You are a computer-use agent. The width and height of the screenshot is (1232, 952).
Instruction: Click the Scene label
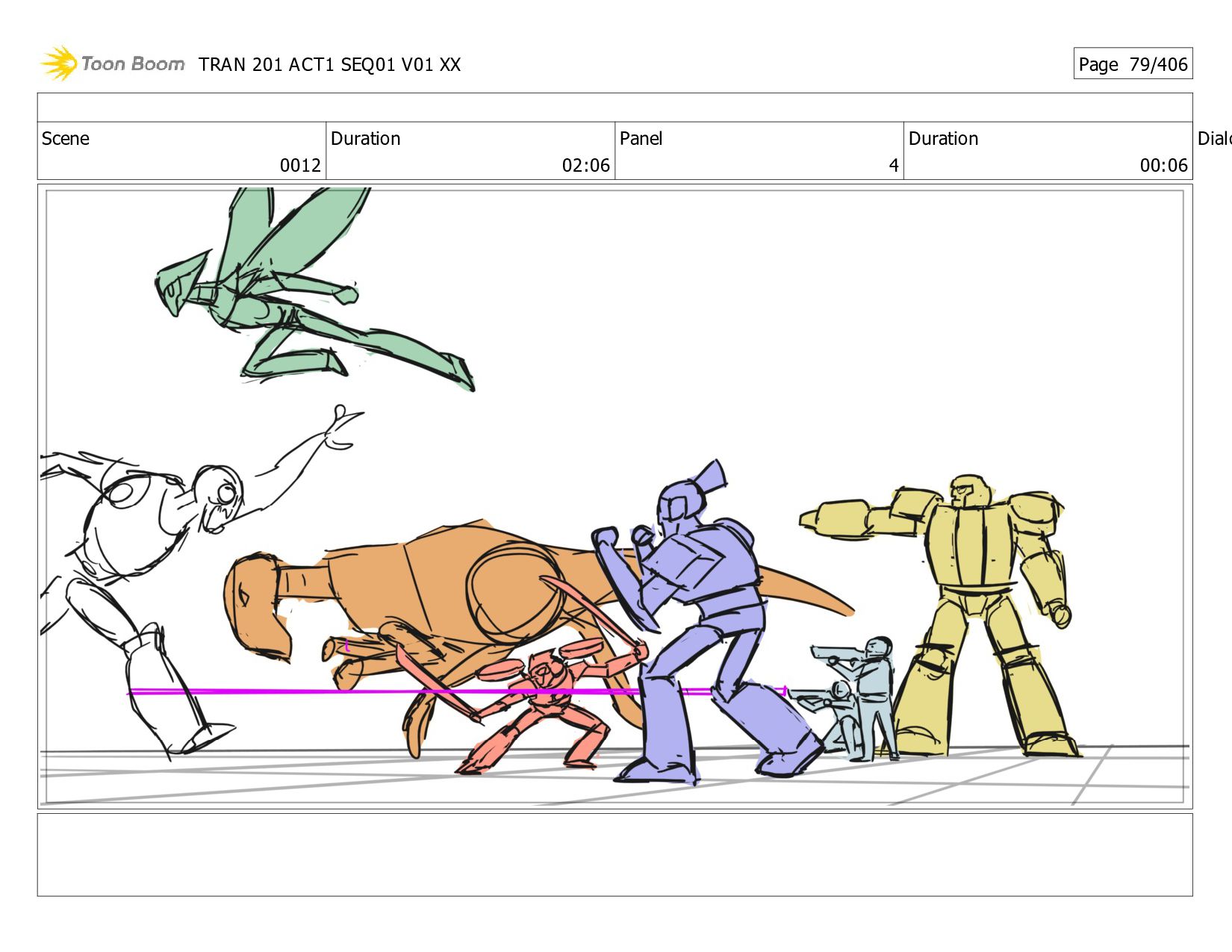66,139
